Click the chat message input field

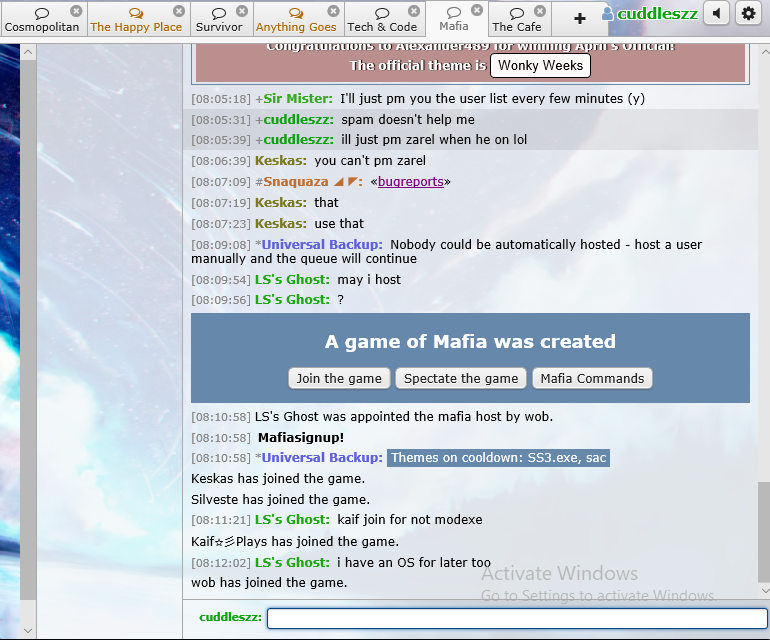click(x=517, y=618)
